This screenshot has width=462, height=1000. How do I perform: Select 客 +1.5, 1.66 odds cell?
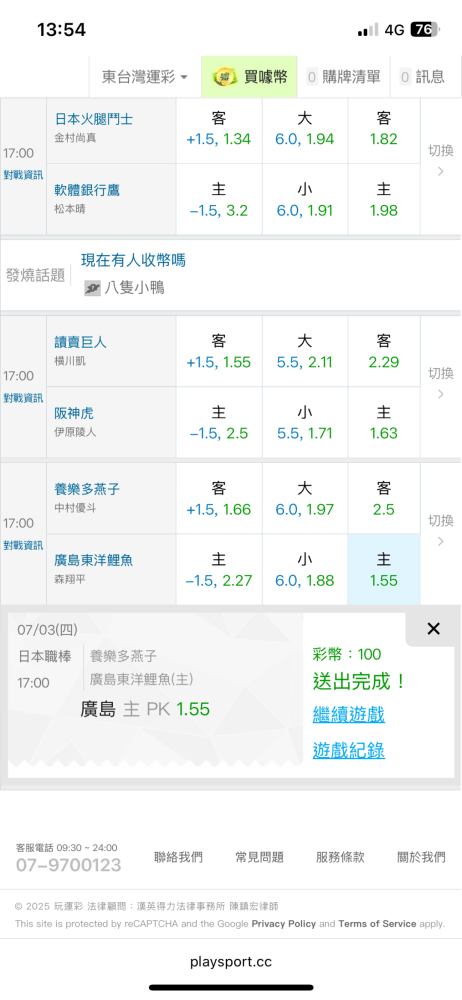pyautogui.click(x=219, y=499)
